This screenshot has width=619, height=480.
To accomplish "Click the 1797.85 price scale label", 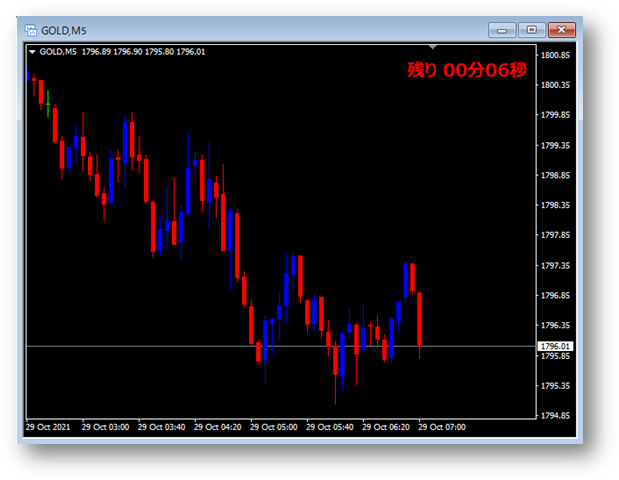I will click(x=555, y=235).
